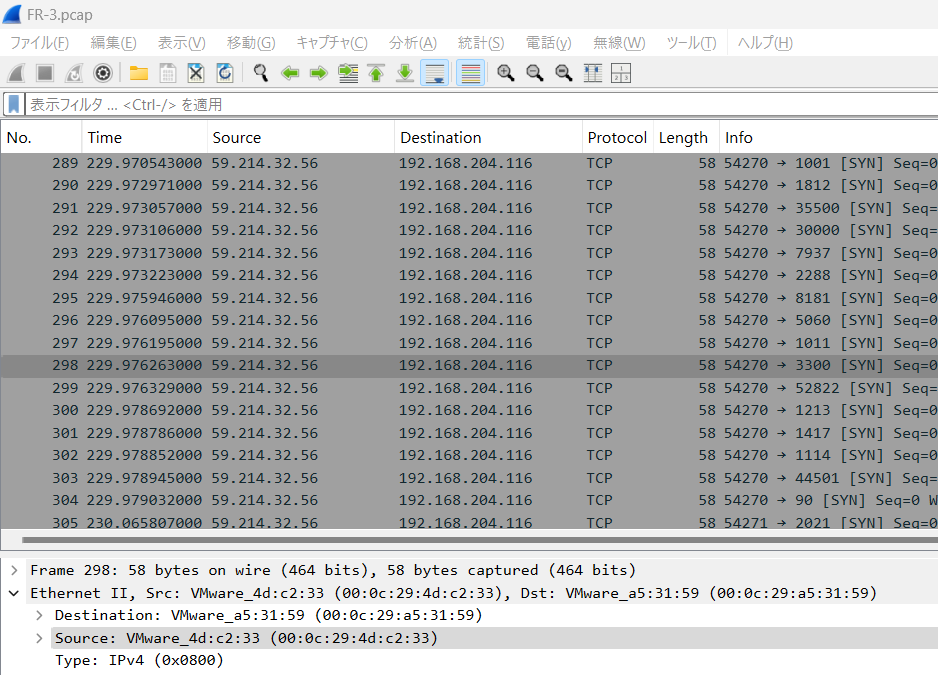Click the display filter bookmark icon
938x675 pixels.
click(x=14, y=104)
